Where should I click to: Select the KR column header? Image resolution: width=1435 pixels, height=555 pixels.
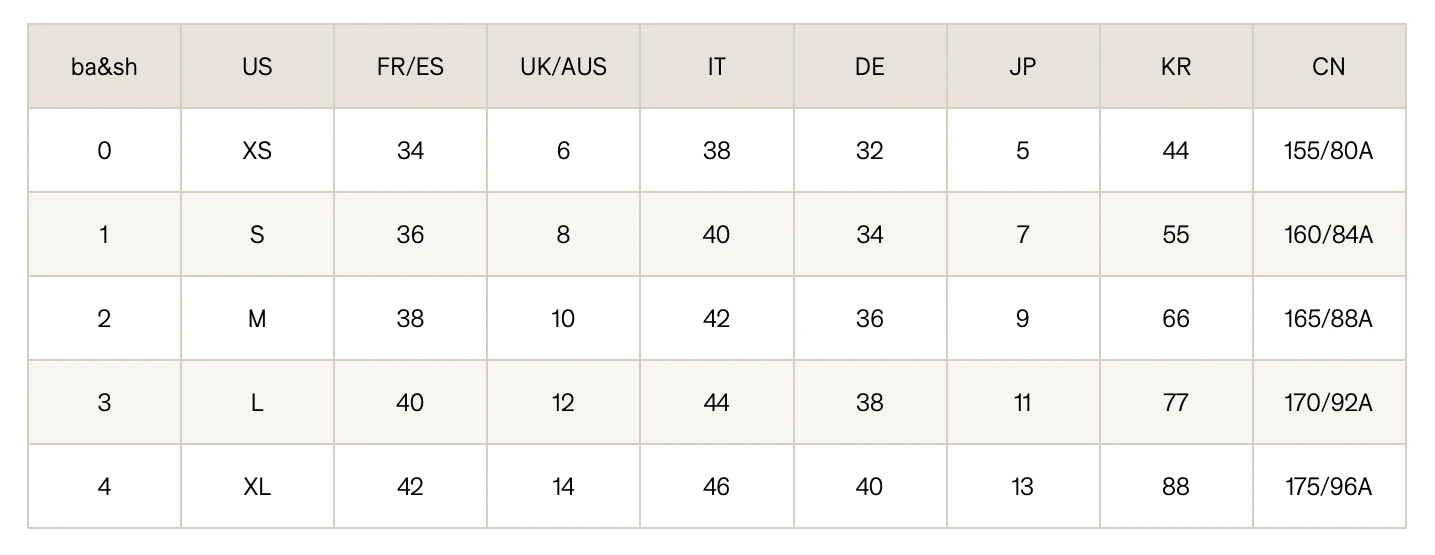coord(1176,67)
